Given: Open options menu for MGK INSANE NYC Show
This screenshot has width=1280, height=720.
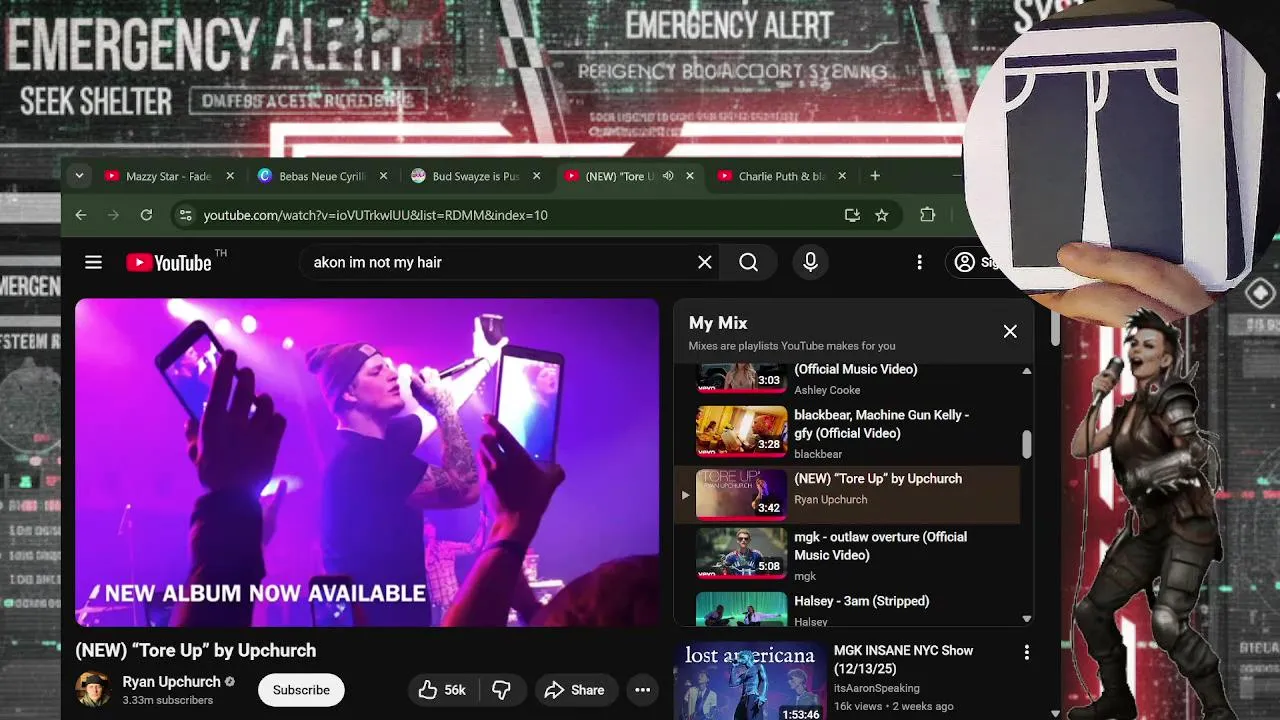Looking at the screenshot, I should 1026,653.
